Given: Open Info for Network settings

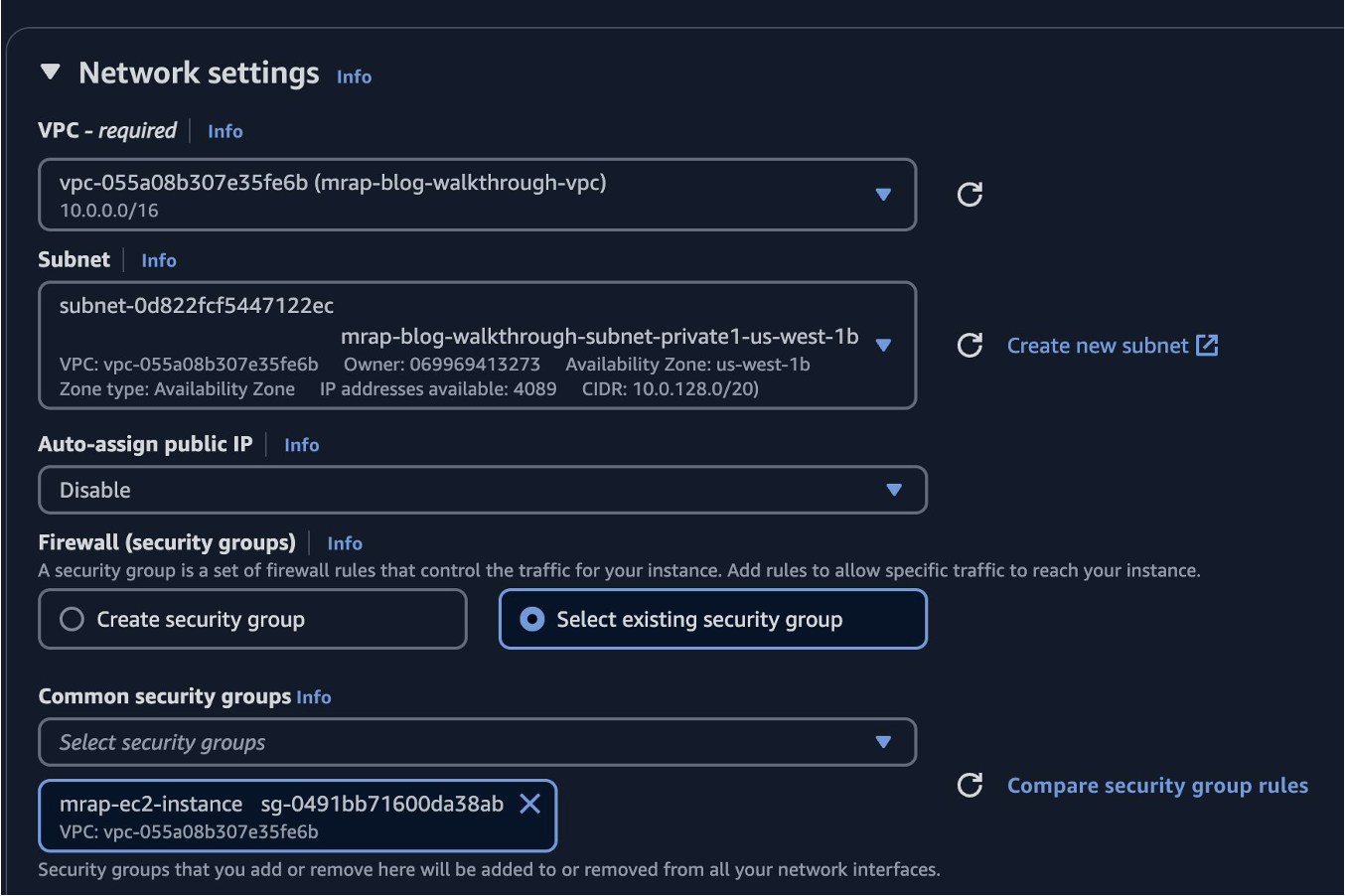Looking at the screenshot, I should (x=353, y=75).
